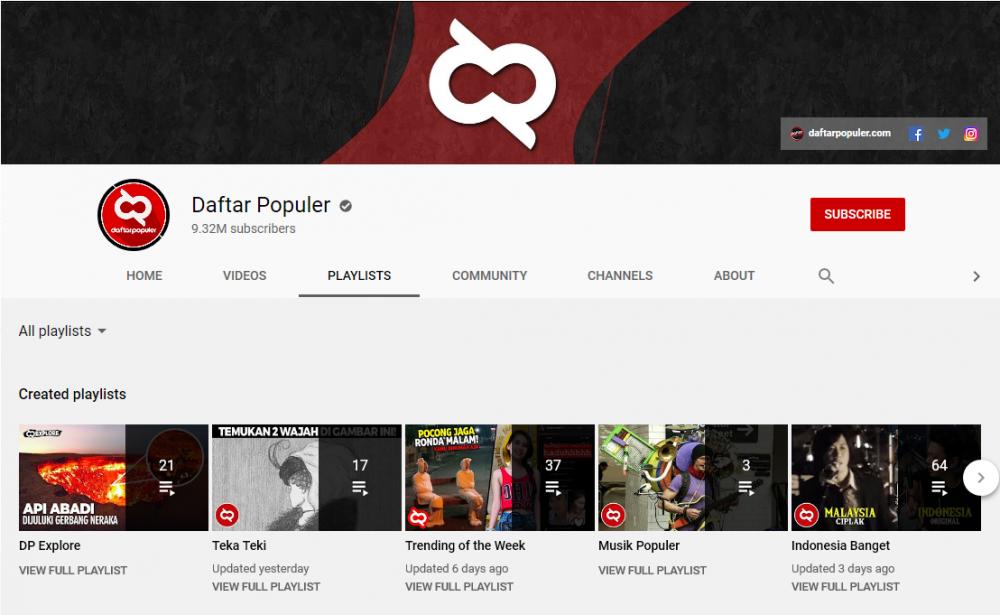View full playlist for Teka Teki
Image resolution: width=1000 pixels, height=615 pixels.
[x=266, y=586]
